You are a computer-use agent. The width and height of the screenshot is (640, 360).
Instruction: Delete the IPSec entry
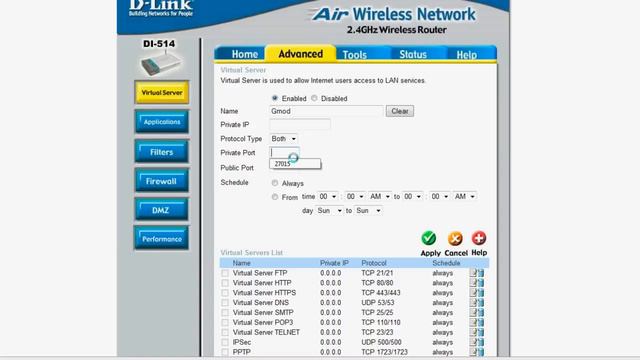pyautogui.click(x=481, y=342)
